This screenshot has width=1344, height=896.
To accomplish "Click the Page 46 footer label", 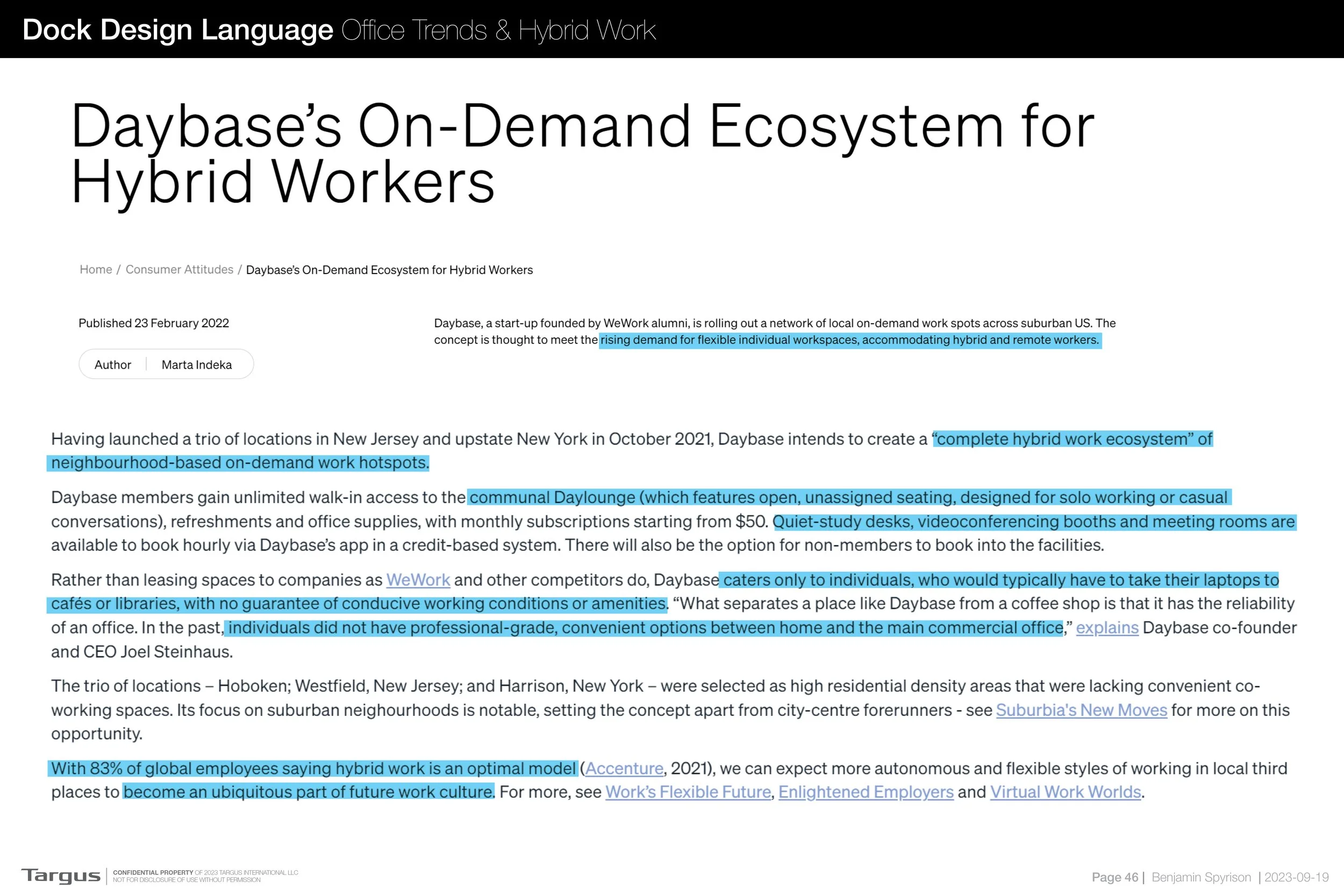I will tap(1116, 877).
